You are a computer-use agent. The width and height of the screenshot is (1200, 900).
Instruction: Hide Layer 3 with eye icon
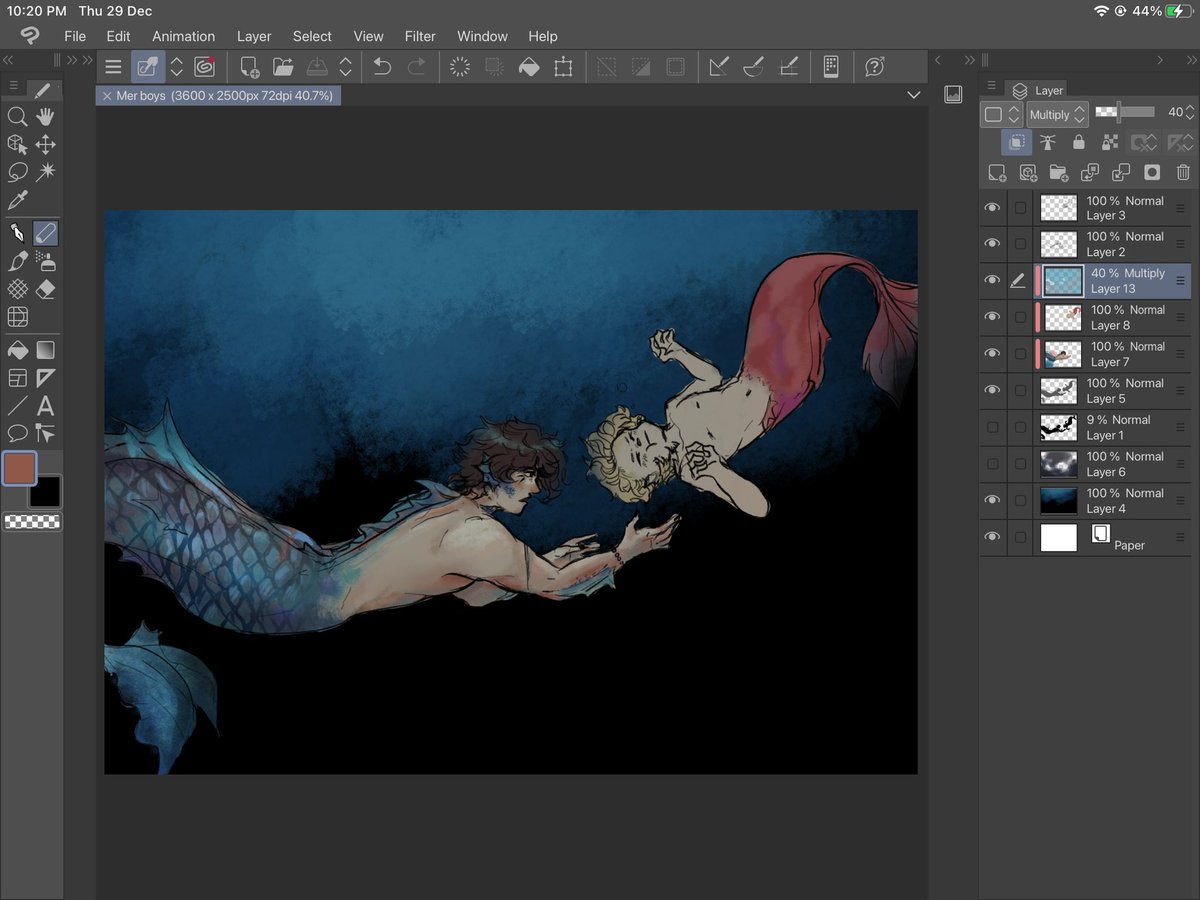992,208
